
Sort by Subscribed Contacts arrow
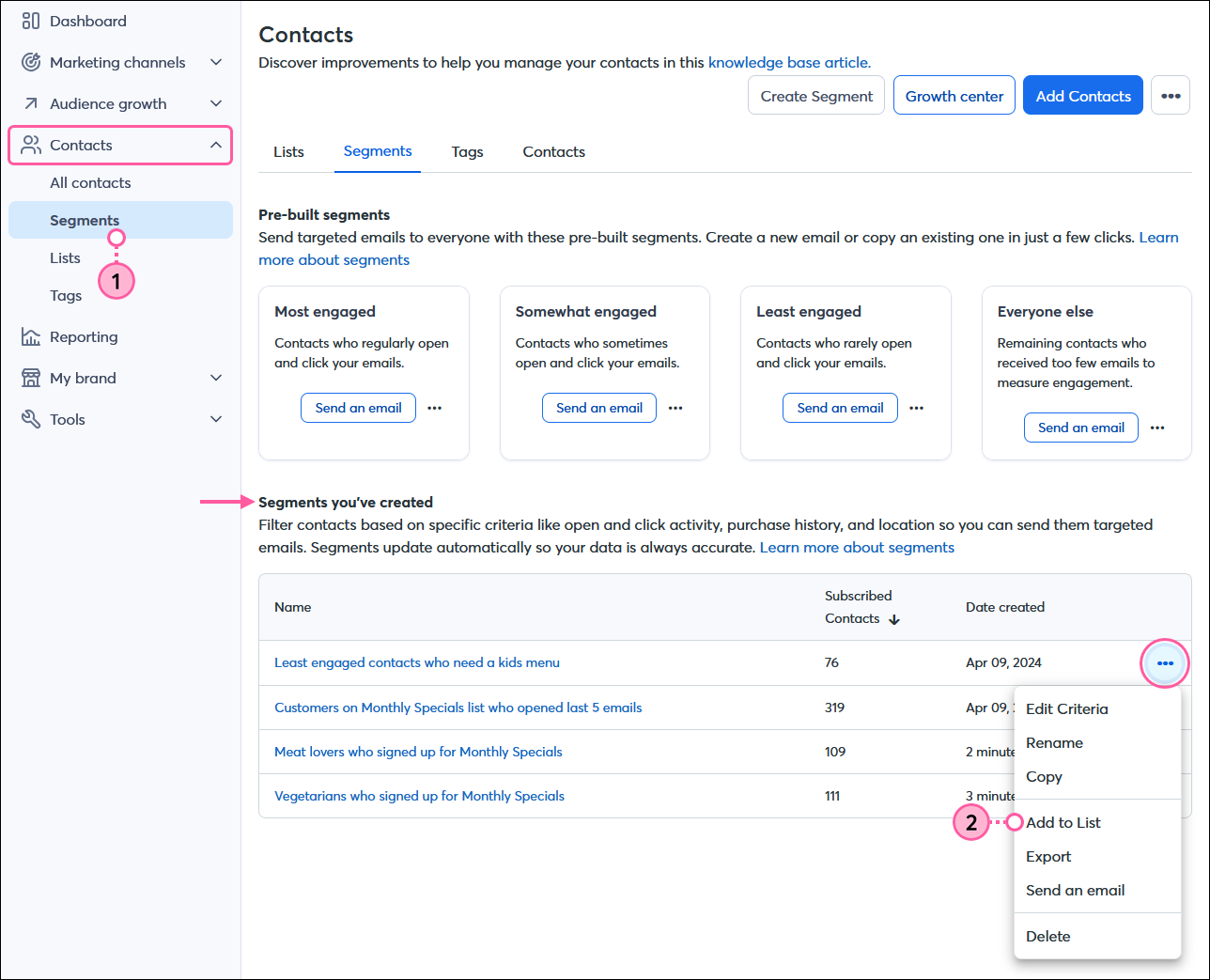click(894, 619)
